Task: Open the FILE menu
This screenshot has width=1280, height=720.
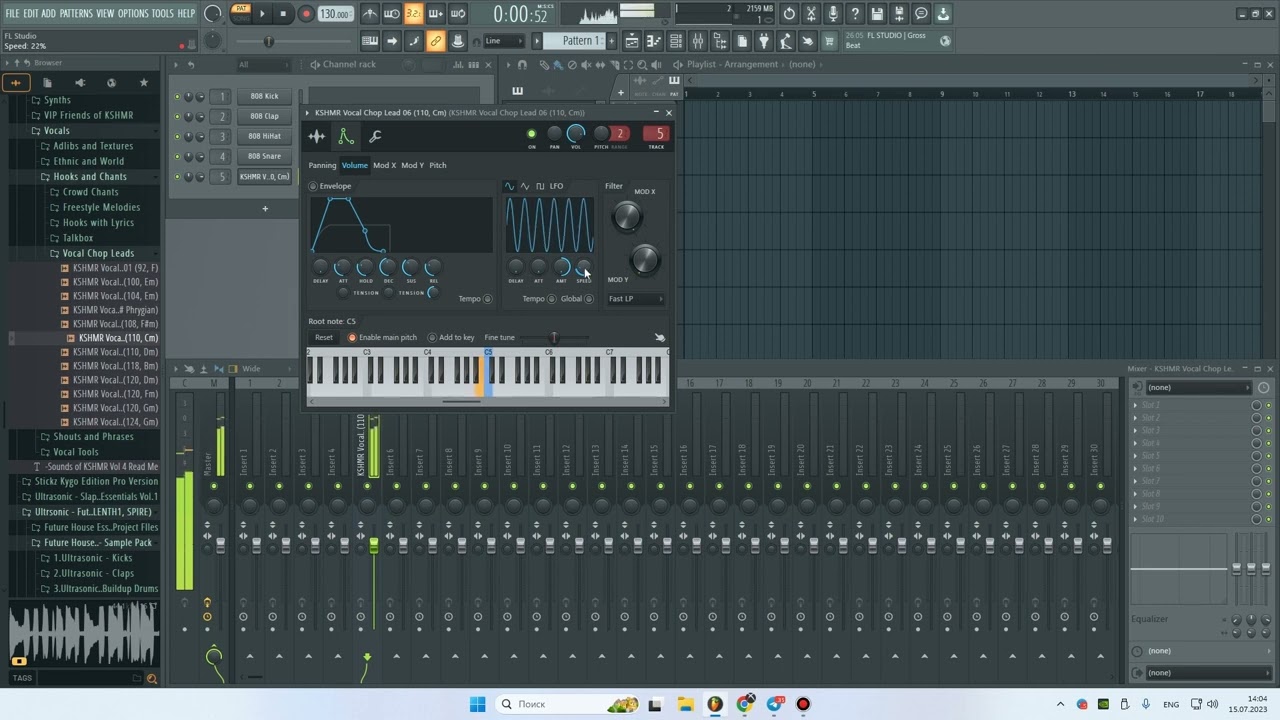Action: (x=12, y=13)
